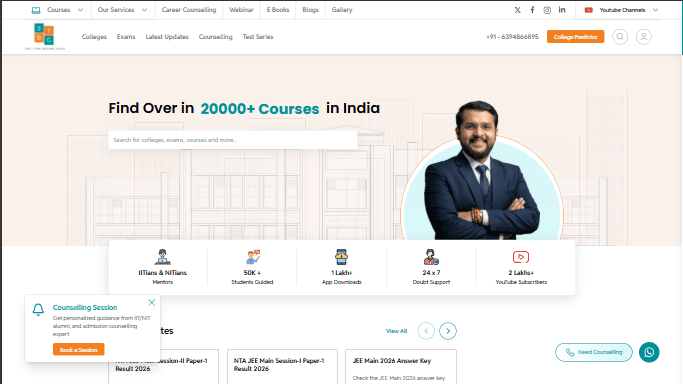683x384 pixels.
Task: Expand the Youtube Channels dropdown
Action: 655,10
